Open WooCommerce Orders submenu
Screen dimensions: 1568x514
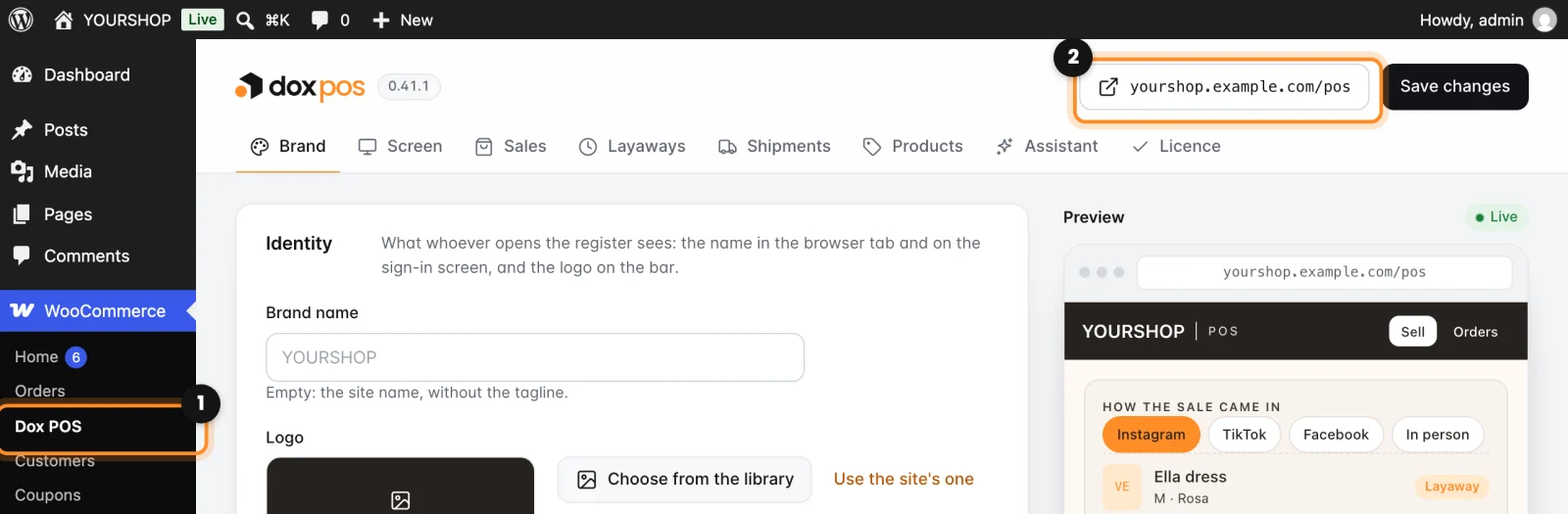tap(40, 391)
